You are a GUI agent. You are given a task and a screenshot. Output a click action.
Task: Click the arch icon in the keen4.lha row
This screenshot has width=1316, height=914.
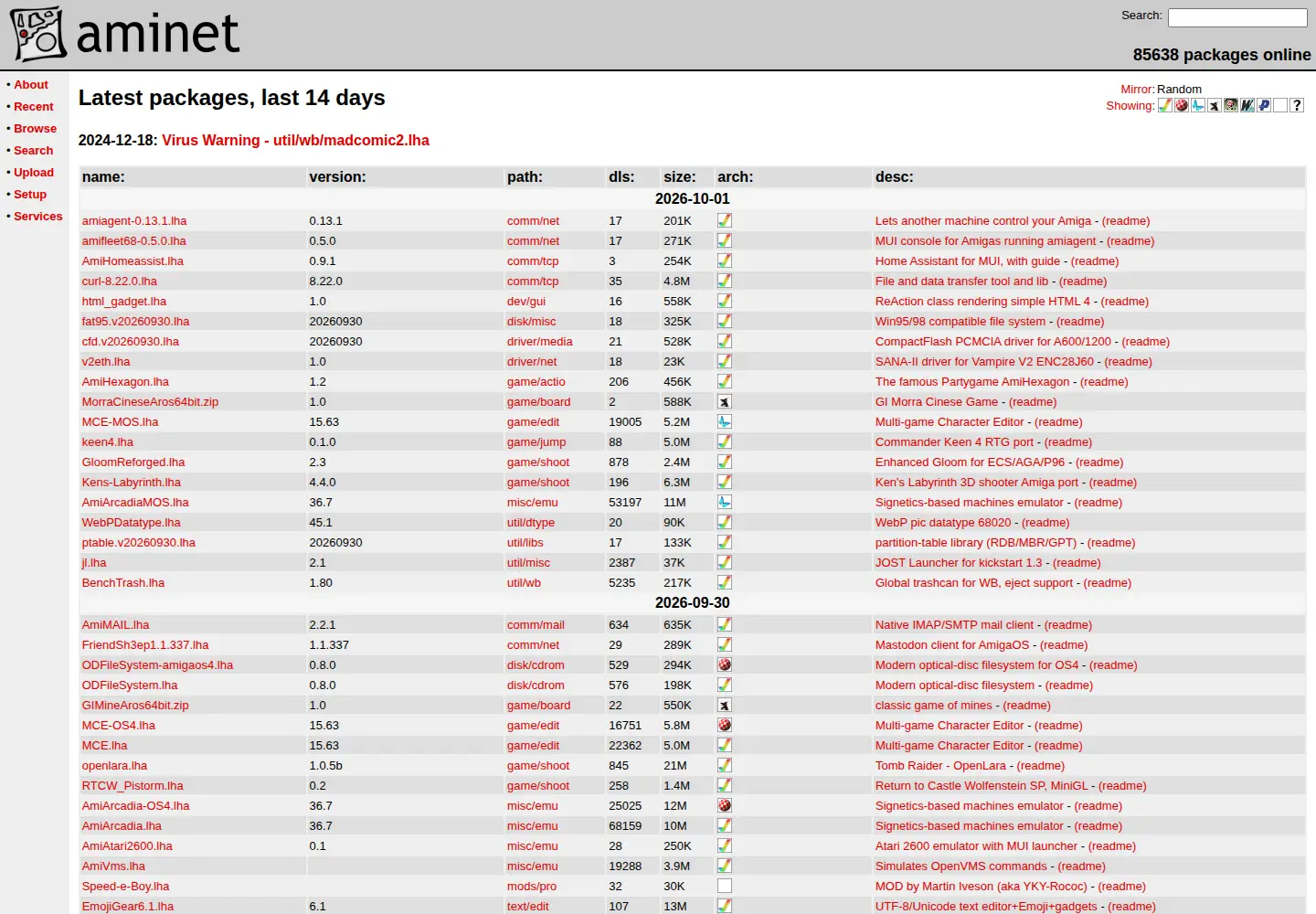pyautogui.click(x=725, y=442)
